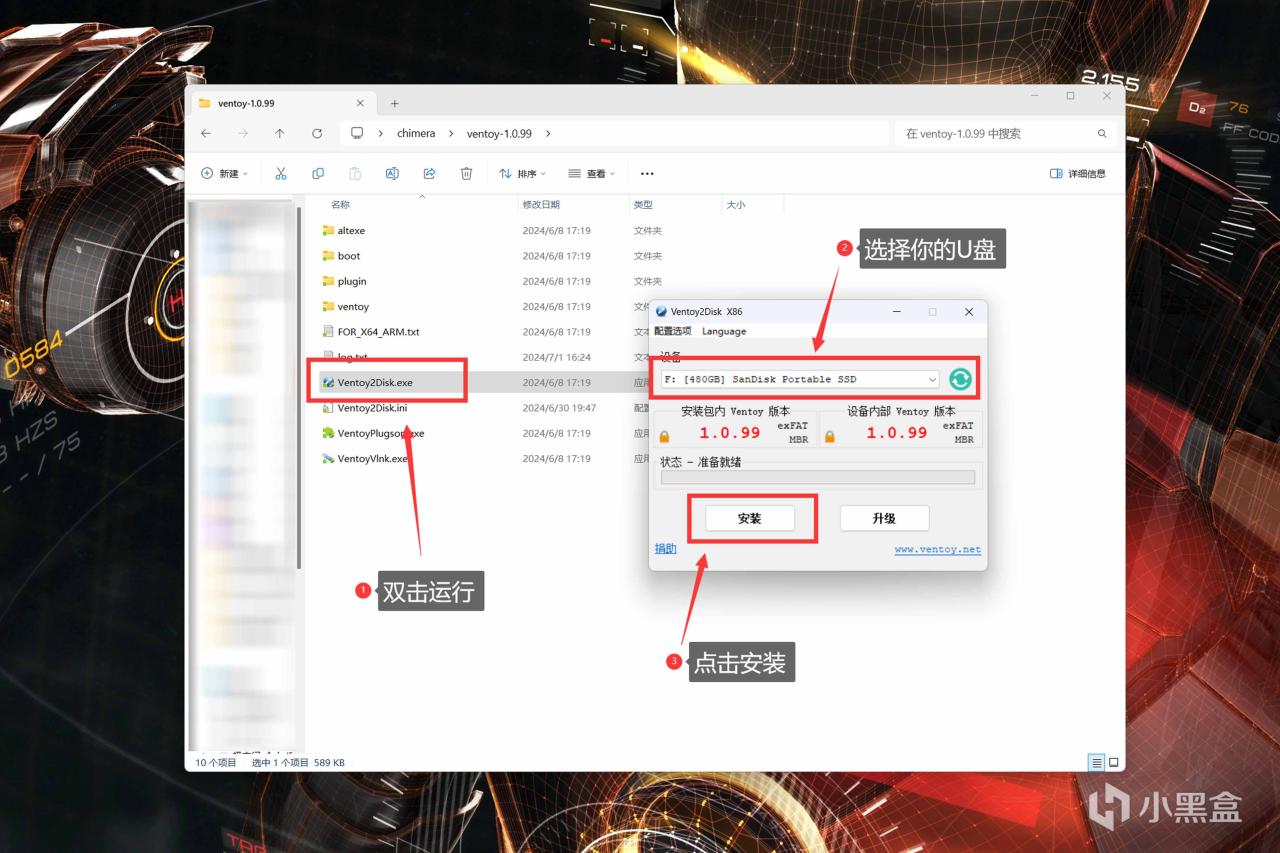Click the 安装 (Install) button
Viewport: 1280px width, 853px height.
click(750, 518)
